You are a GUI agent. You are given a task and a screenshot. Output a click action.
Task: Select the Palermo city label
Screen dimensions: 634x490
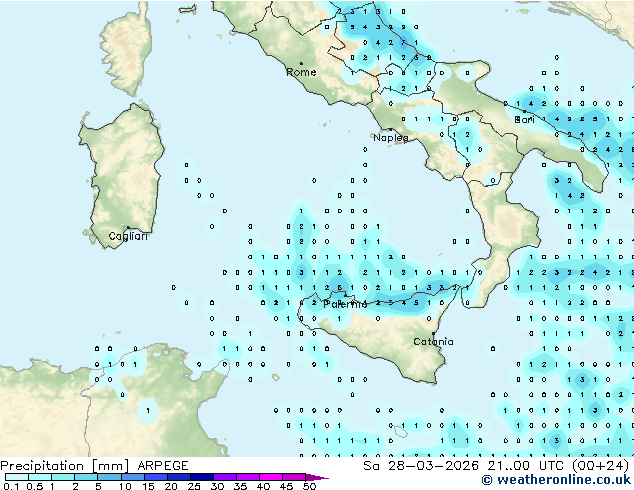pyautogui.click(x=345, y=304)
